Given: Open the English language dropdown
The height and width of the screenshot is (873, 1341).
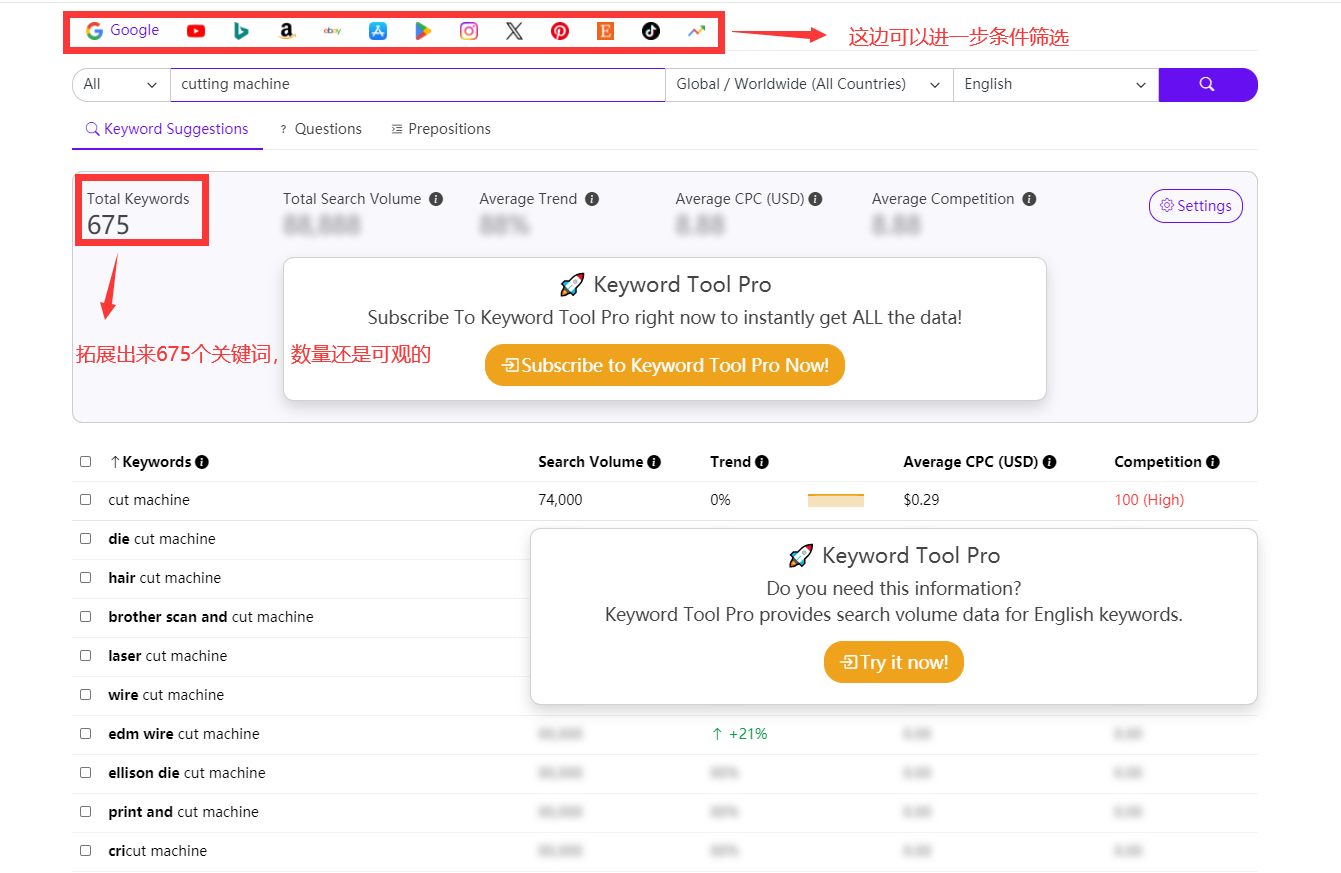Looking at the screenshot, I should point(1054,85).
